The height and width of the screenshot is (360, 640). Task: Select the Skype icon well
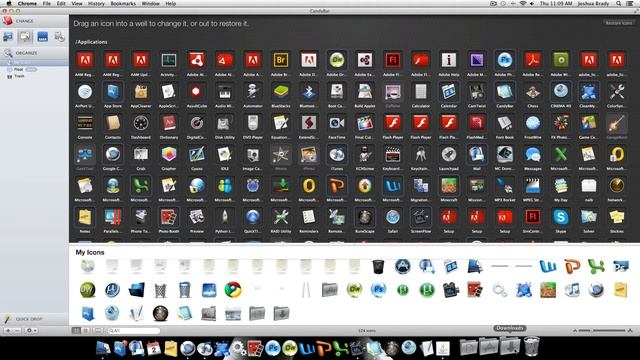pos(561,217)
